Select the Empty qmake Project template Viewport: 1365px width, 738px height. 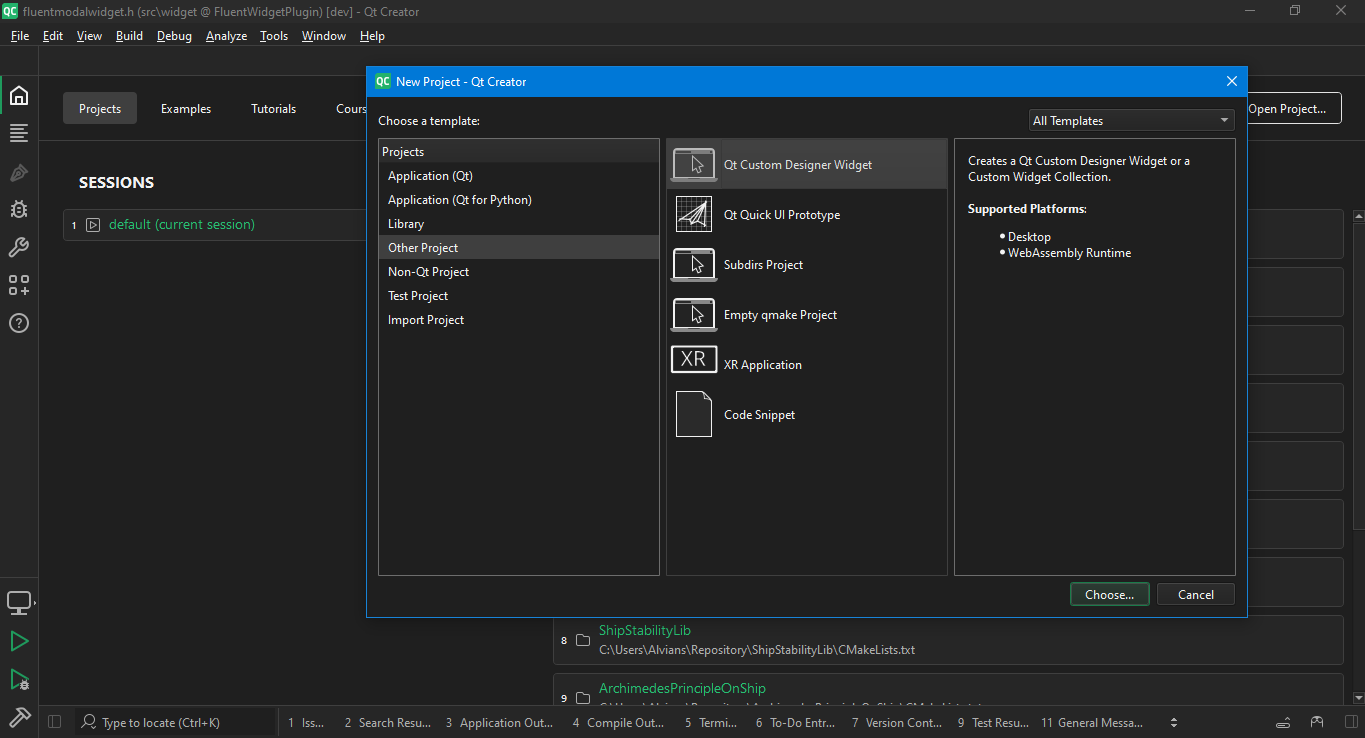tap(806, 315)
